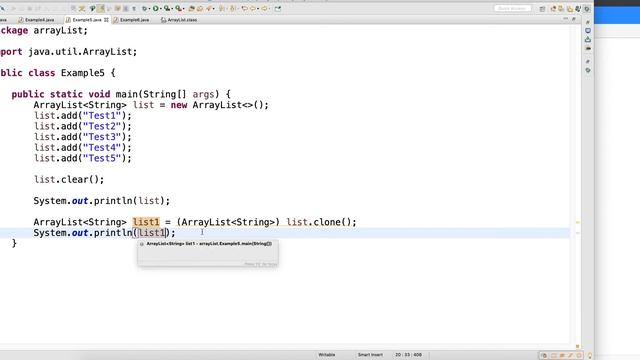Click the lightbulb tip icon in status bar
The image size is (640, 360).
[590, 356]
